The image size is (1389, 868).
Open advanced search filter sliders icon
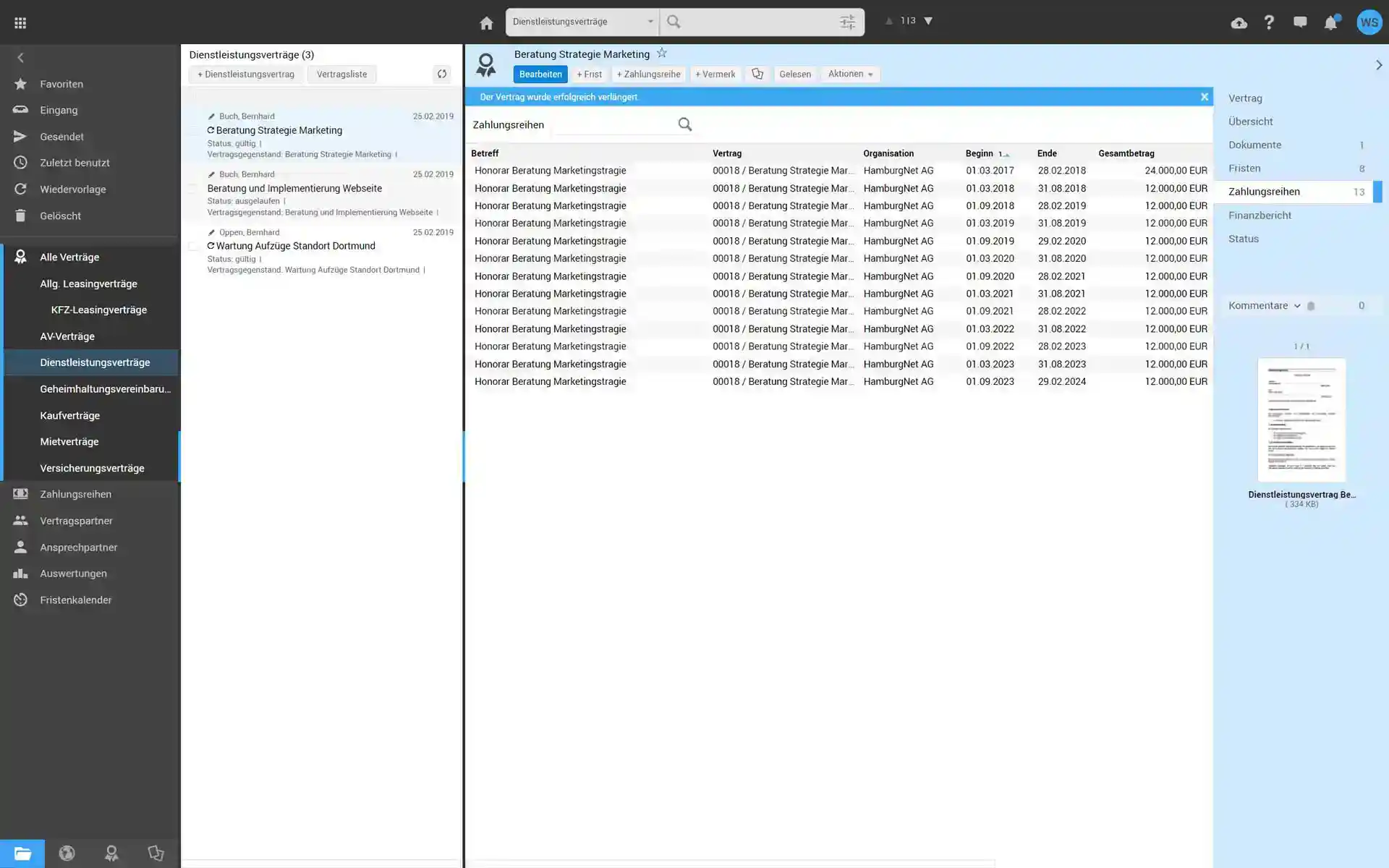click(847, 22)
